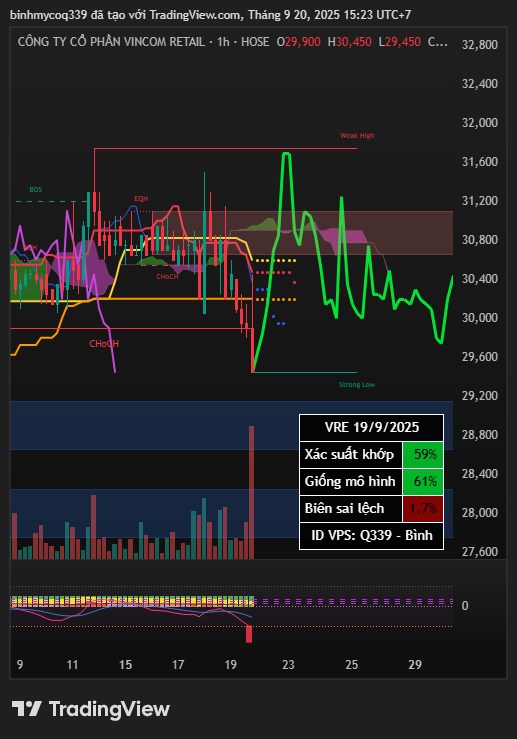517x739 pixels.
Task: Click the EQH label on chart
Action: pos(141,199)
